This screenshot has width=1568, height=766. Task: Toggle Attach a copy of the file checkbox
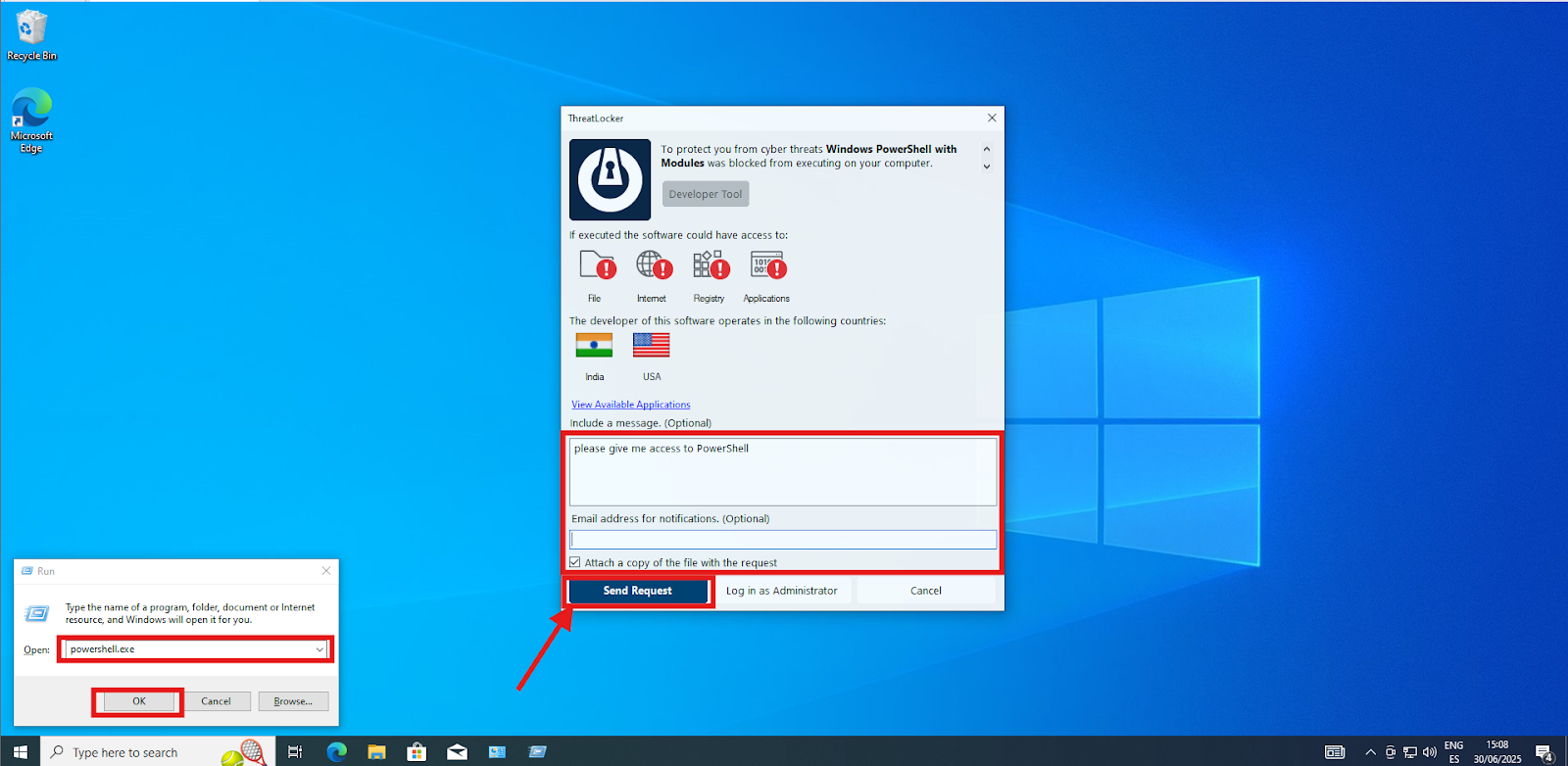point(575,562)
